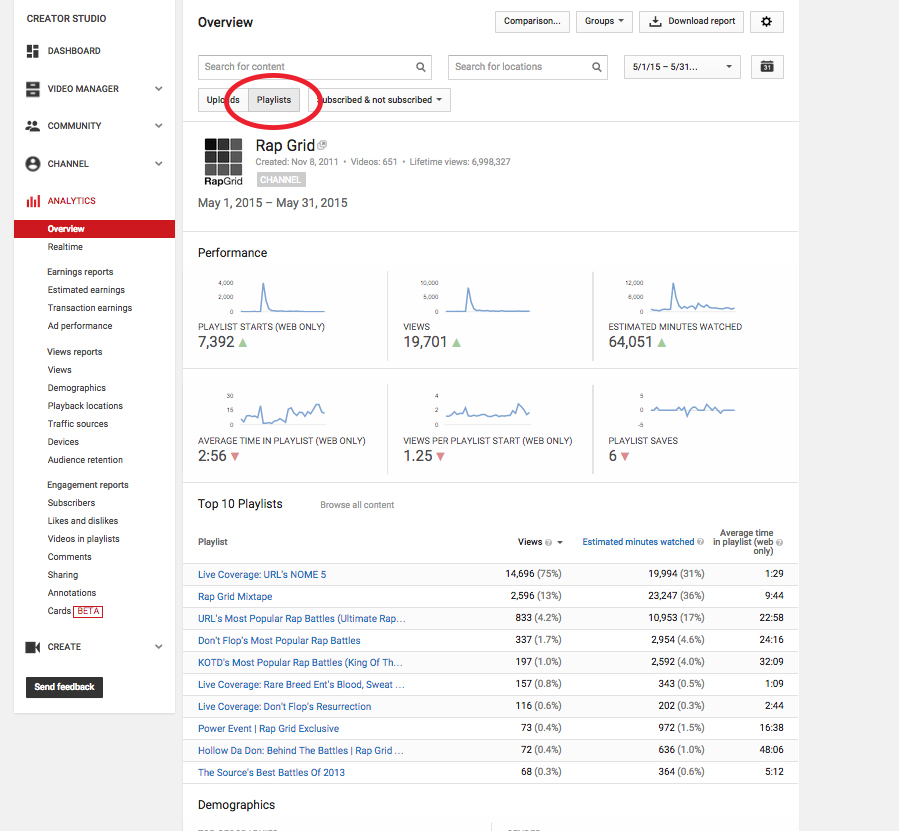This screenshot has width=899, height=831.
Task: Open KOTD's Most Popular Rap Battles playlist
Action: click(x=300, y=663)
